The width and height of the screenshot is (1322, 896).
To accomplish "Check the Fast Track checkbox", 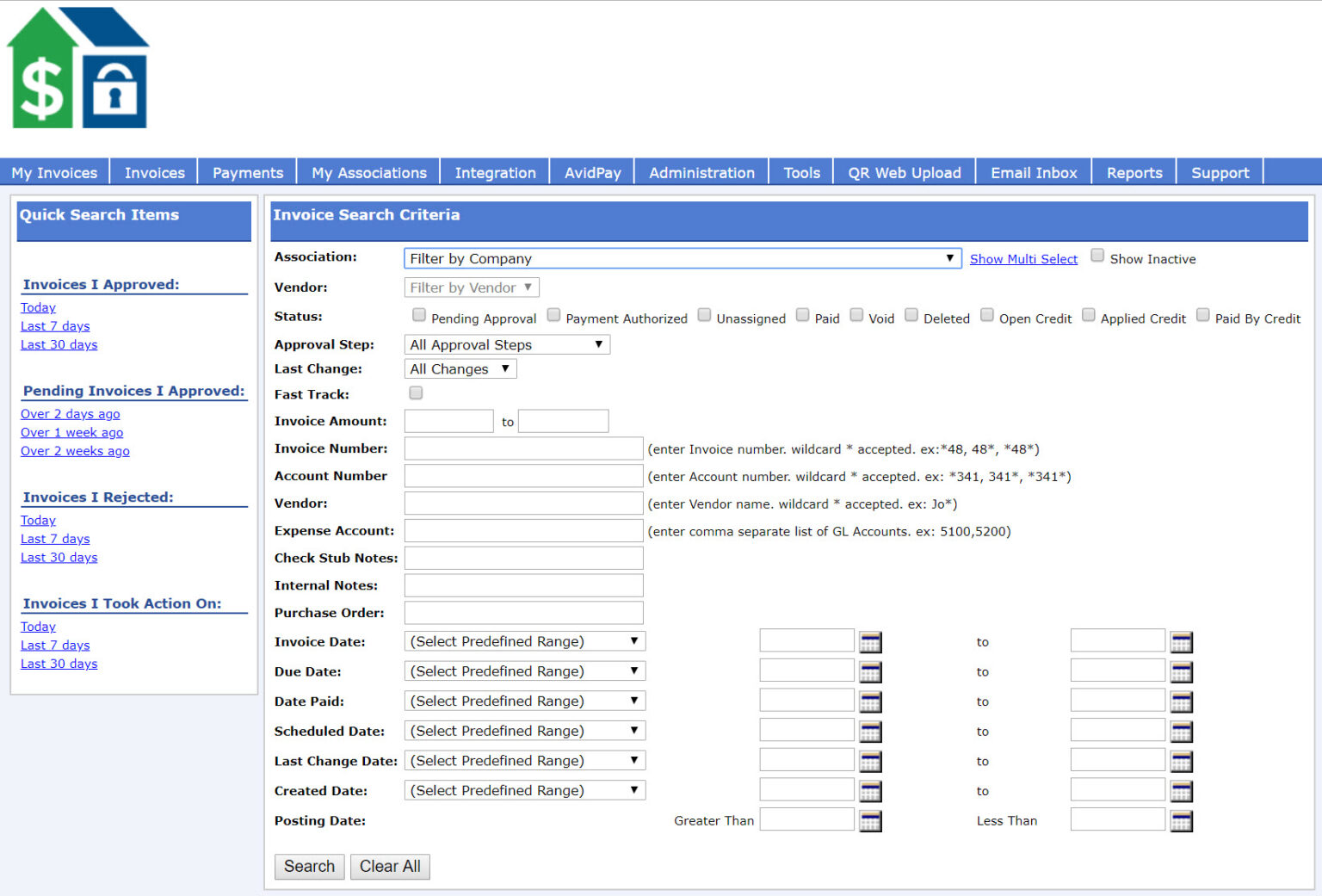I will click(x=416, y=393).
